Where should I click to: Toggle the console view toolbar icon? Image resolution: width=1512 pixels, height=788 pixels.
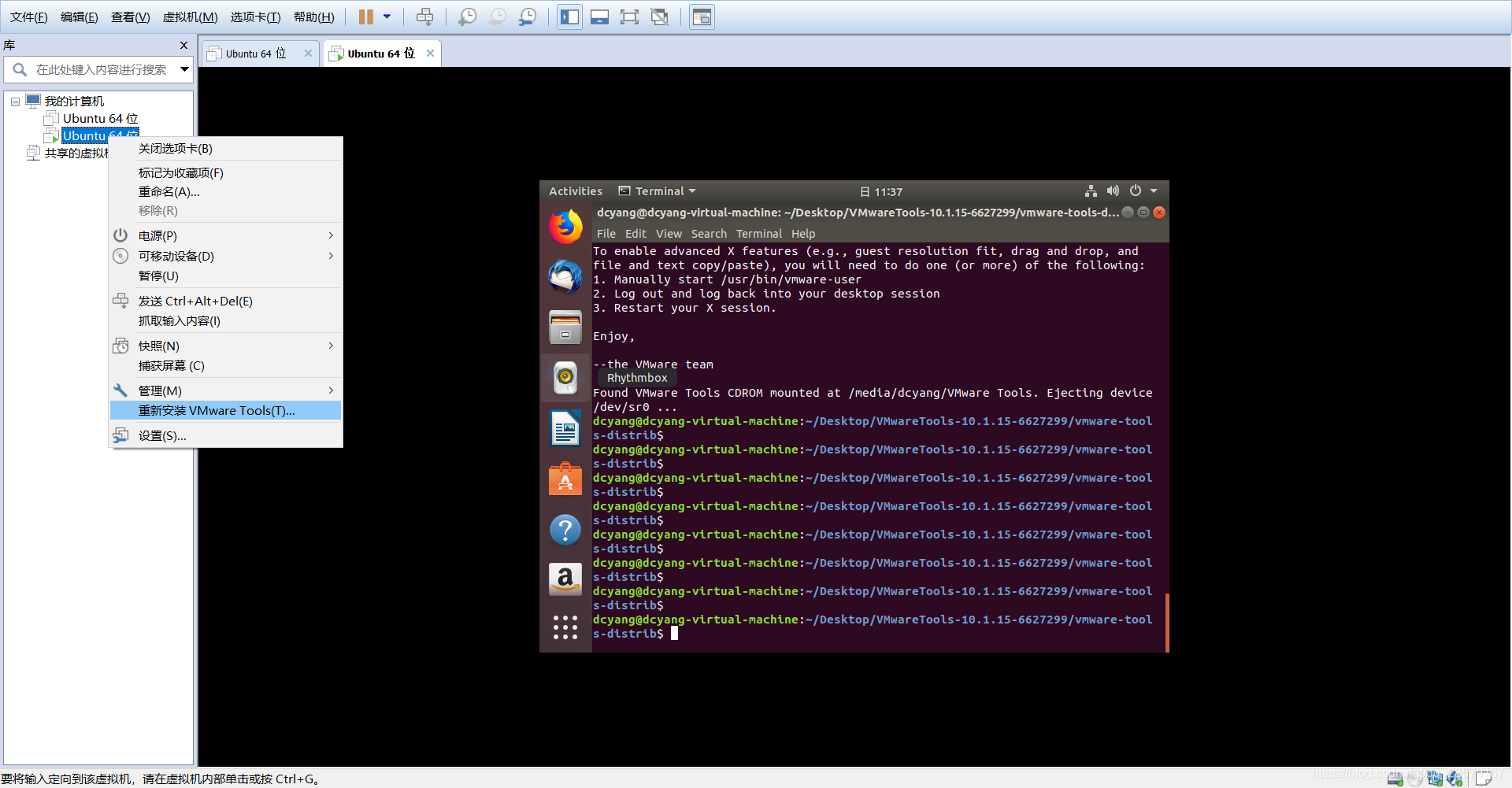click(x=702, y=17)
